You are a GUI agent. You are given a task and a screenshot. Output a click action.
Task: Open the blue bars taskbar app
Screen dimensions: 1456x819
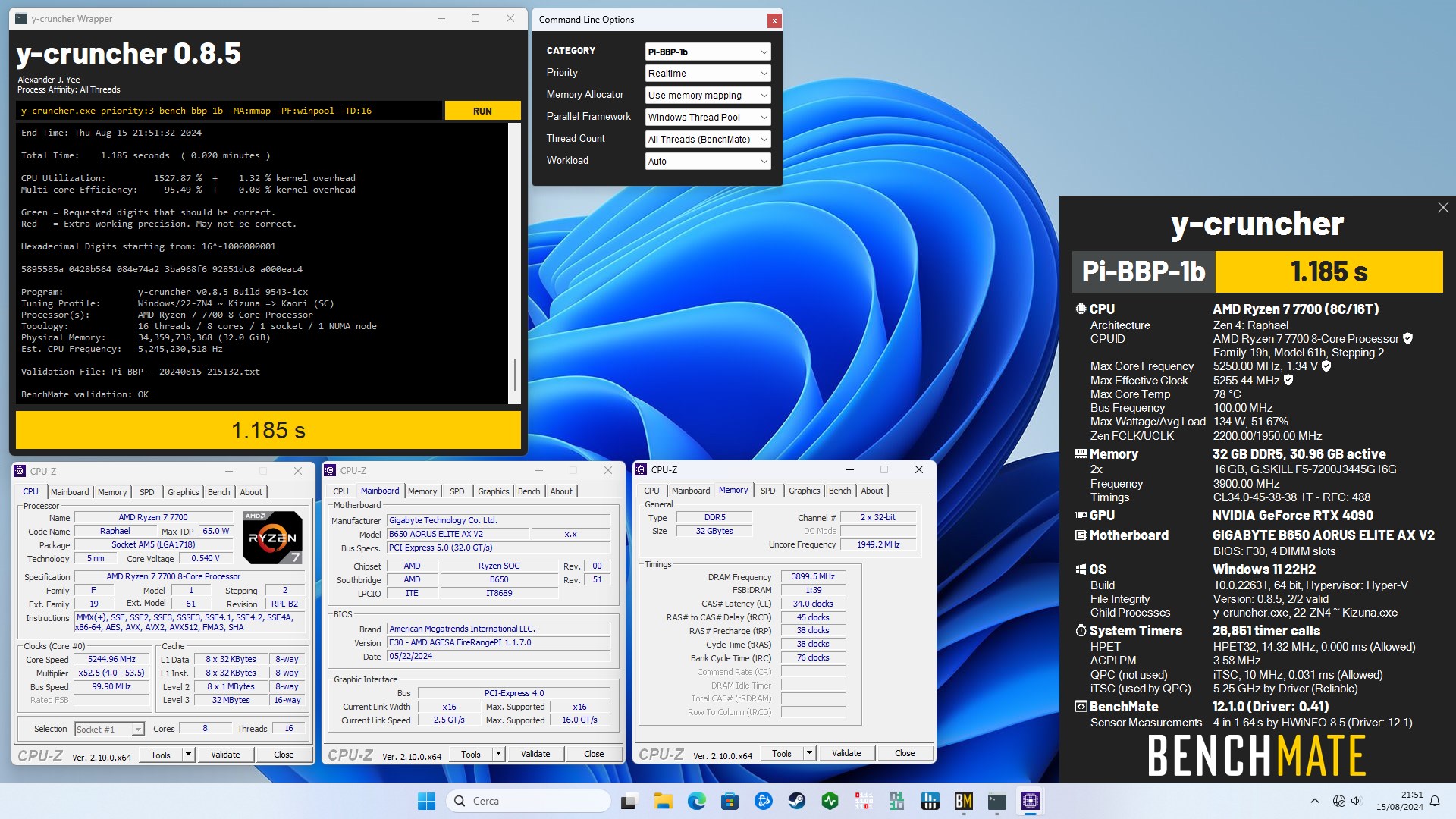[x=930, y=801]
